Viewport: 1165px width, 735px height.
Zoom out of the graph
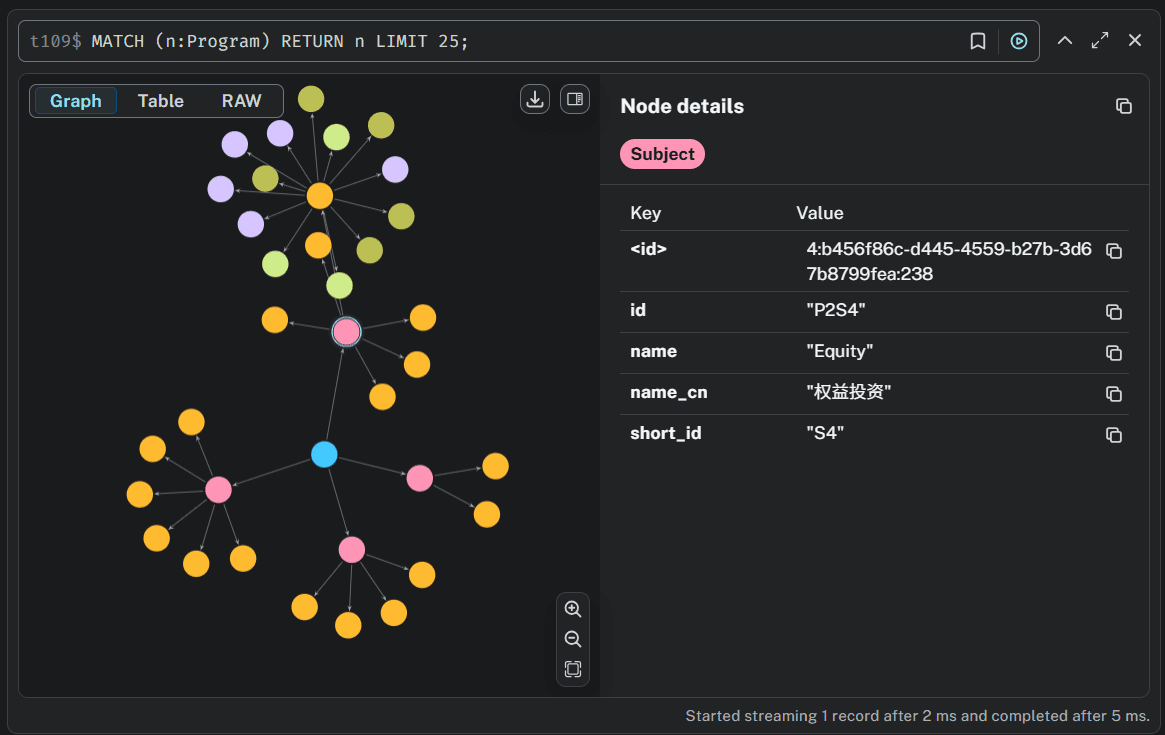[x=572, y=639]
